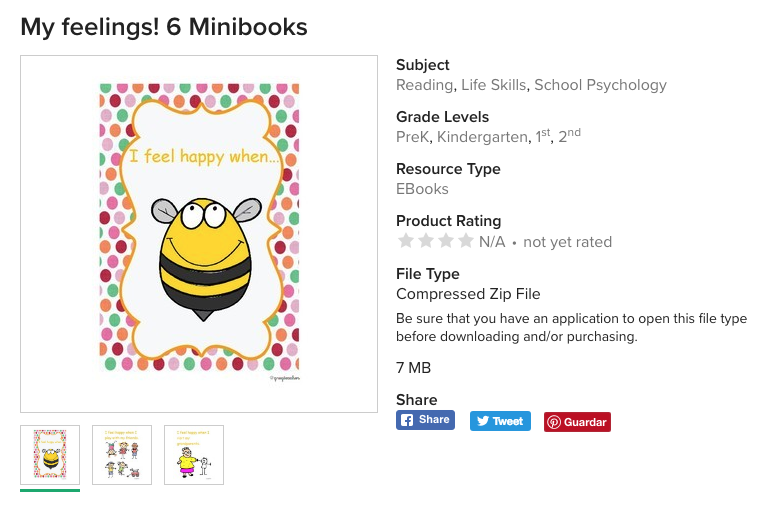The width and height of the screenshot is (764, 516).
Task: Click the second rating star
Action: [x=425, y=241]
